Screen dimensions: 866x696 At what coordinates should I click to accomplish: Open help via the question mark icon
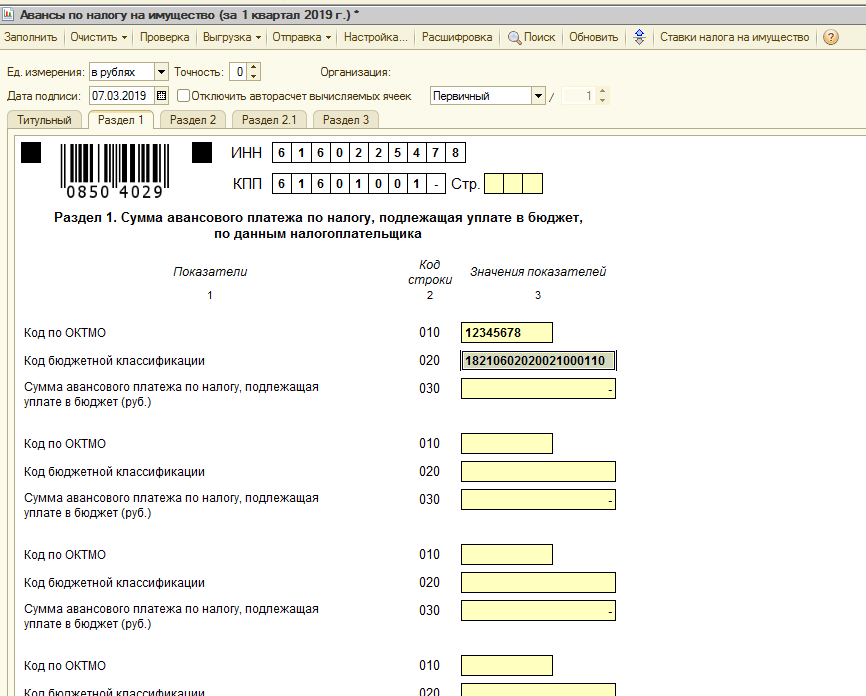coord(830,38)
